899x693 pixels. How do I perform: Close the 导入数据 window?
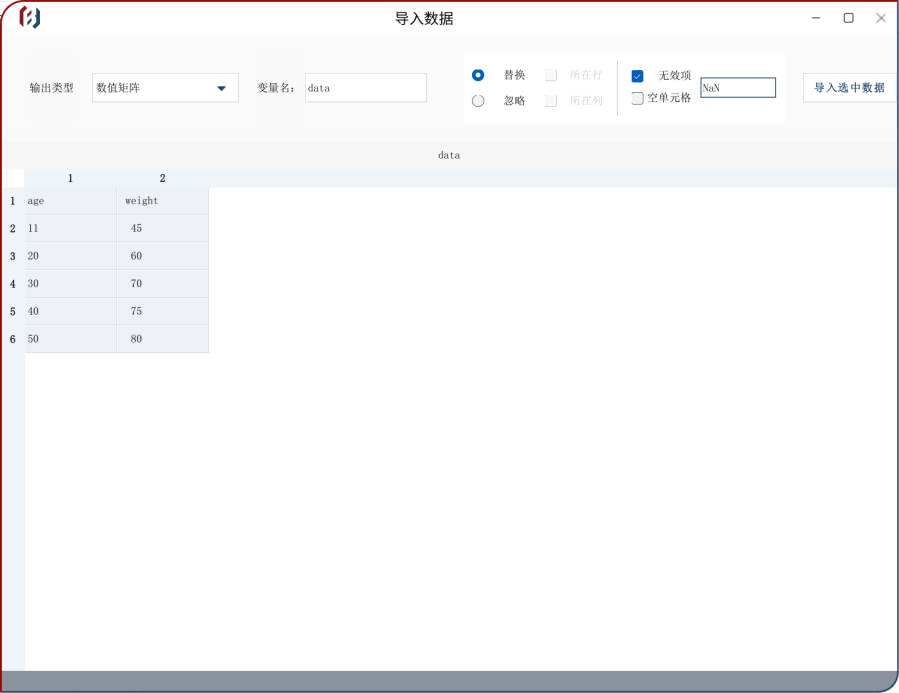[881, 18]
